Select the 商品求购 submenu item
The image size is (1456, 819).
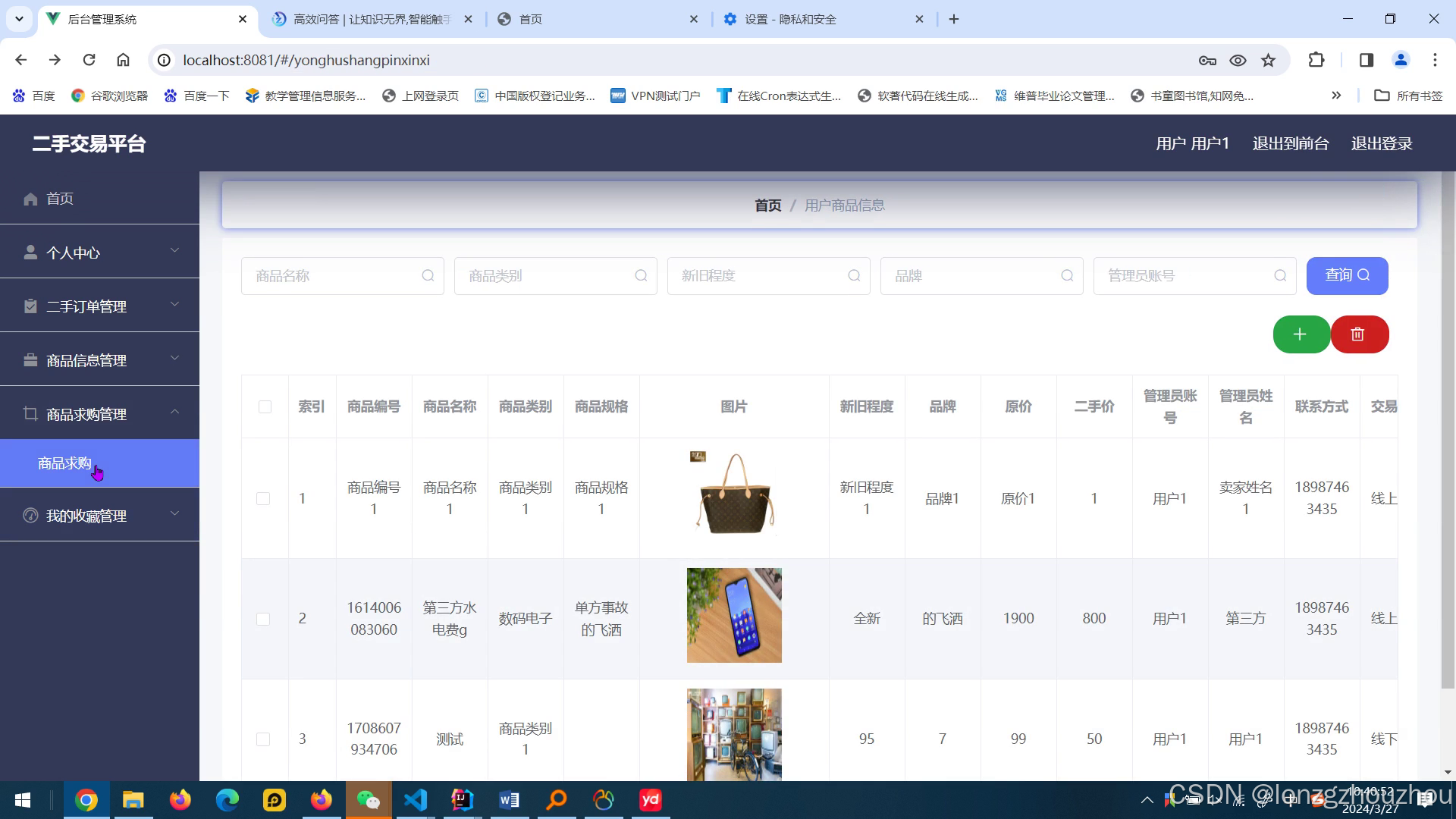click(x=65, y=463)
